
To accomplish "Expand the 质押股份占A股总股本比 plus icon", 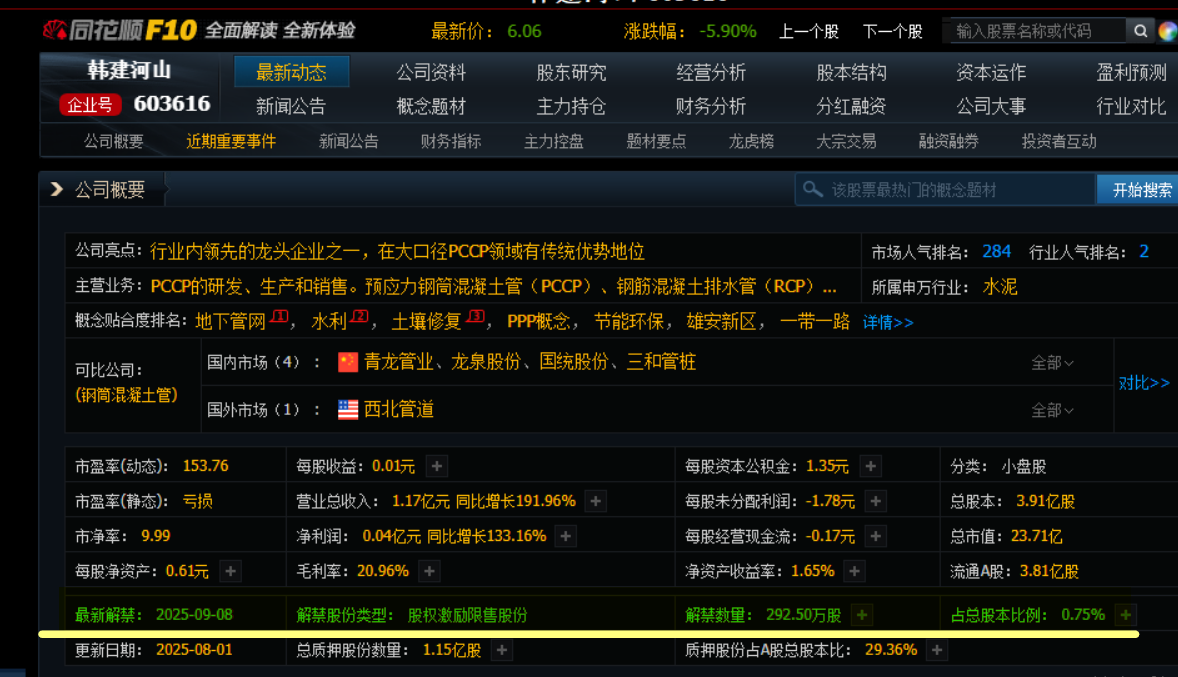I will pos(937,650).
